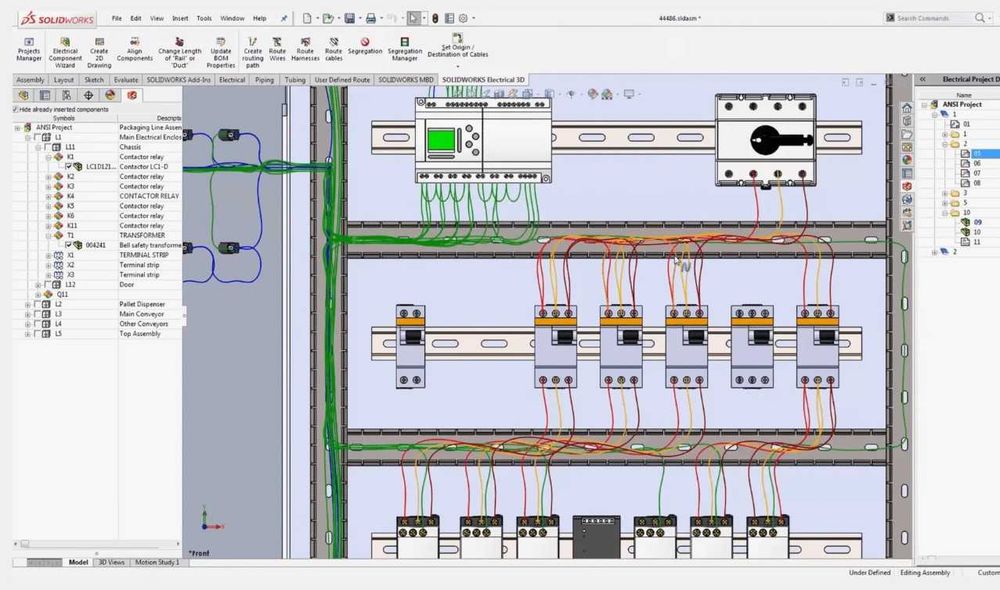Click Update BOM Properties
This screenshot has width=1000, height=590.
coord(221,52)
